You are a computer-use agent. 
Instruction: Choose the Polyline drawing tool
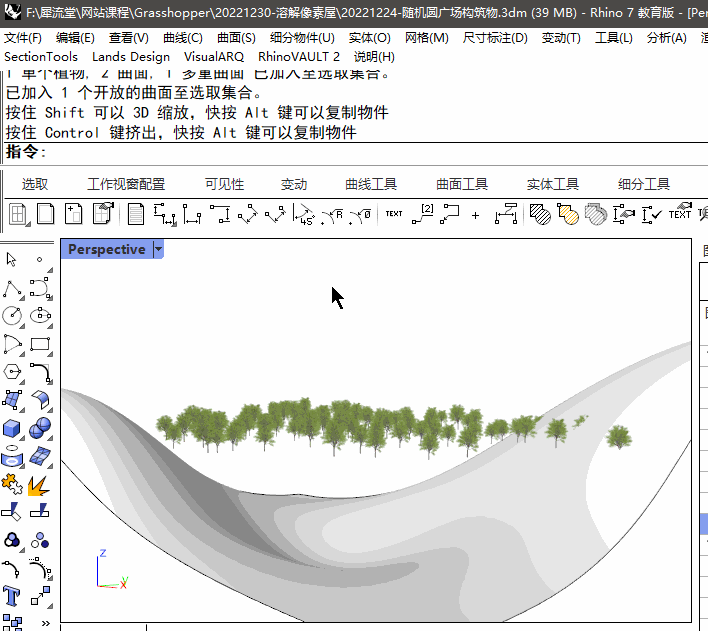(12, 289)
